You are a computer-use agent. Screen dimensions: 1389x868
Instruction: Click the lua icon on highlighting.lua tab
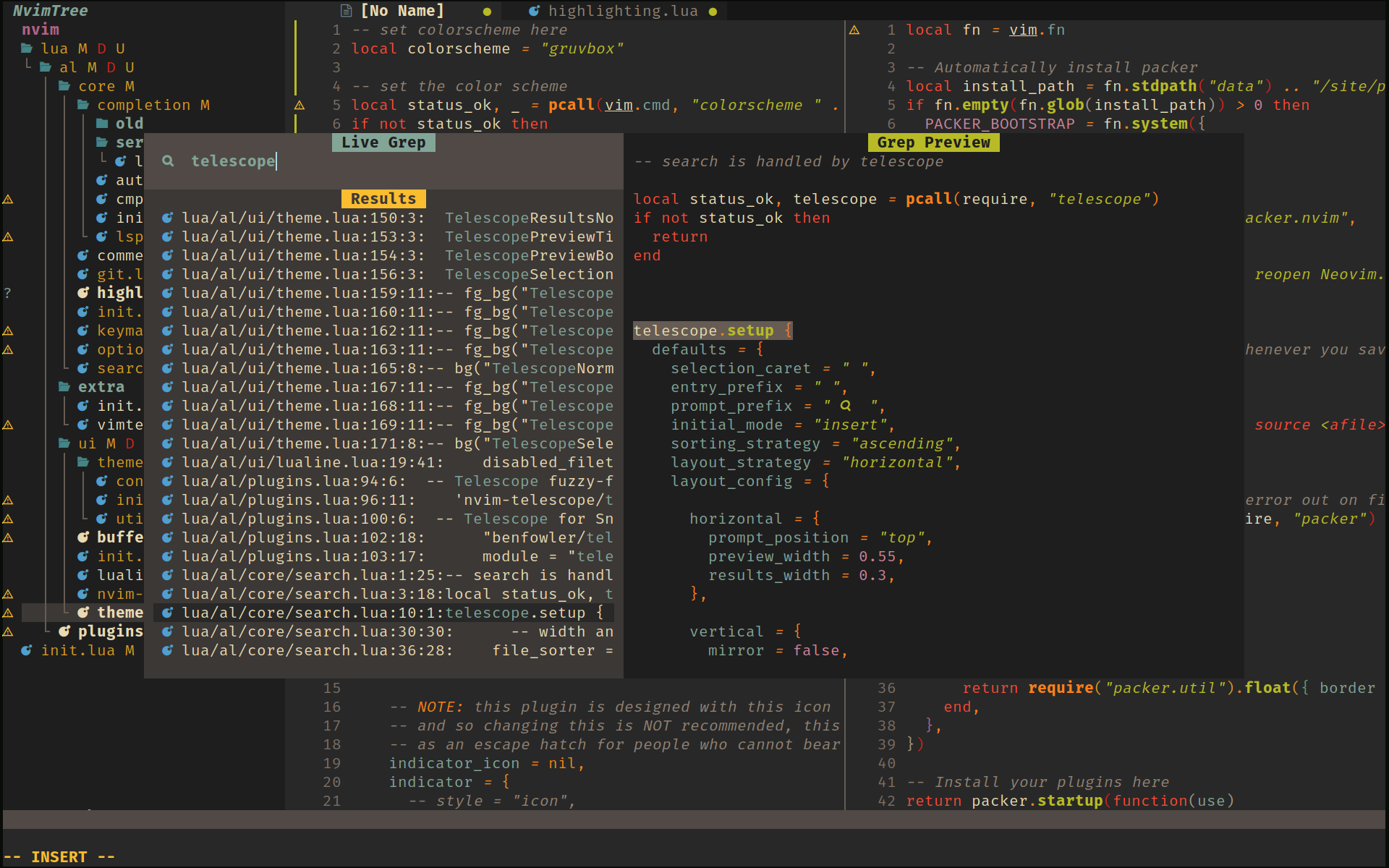[535, 11]
